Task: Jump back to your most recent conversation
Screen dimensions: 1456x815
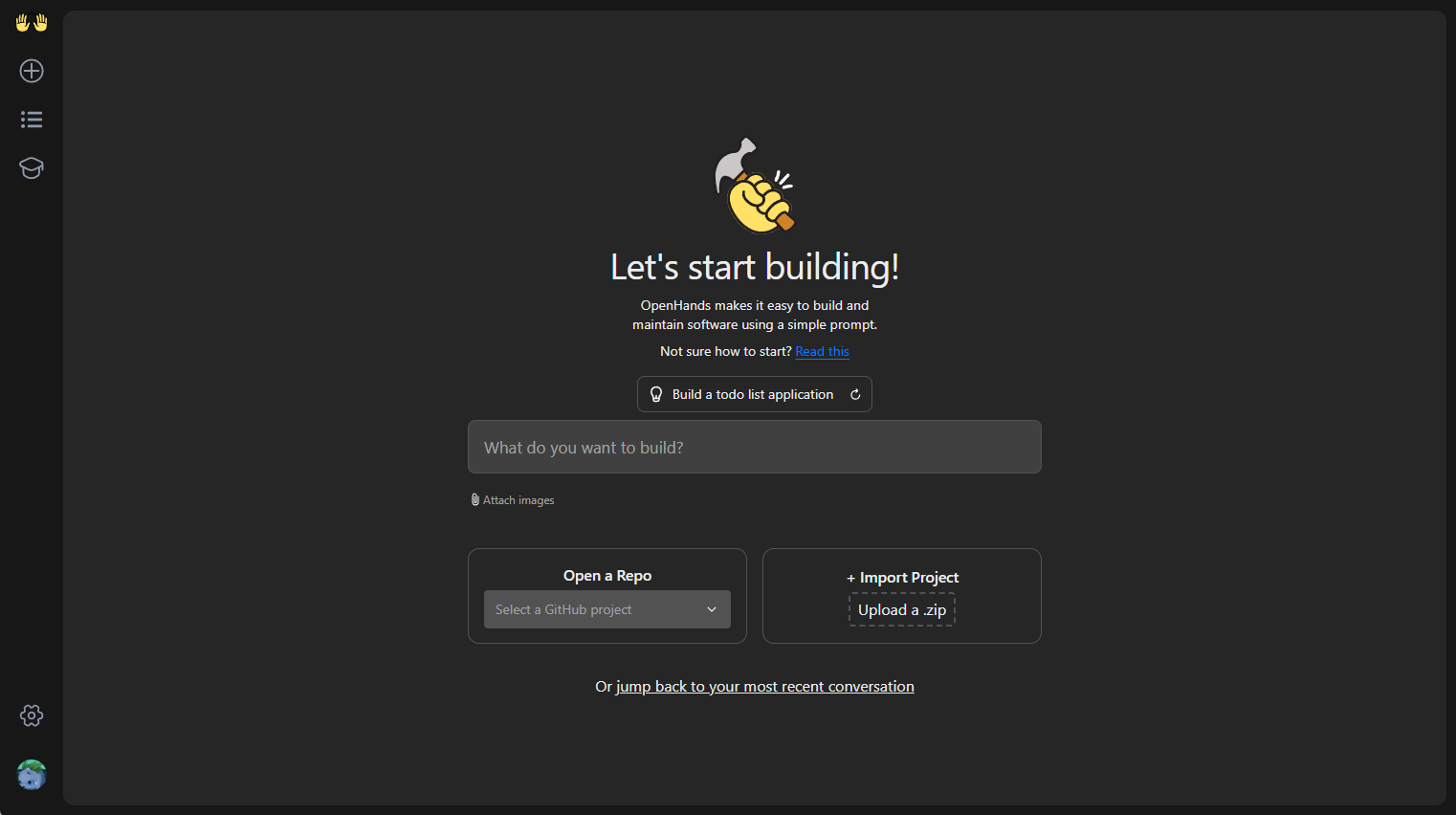Action: tap(765, 686)
